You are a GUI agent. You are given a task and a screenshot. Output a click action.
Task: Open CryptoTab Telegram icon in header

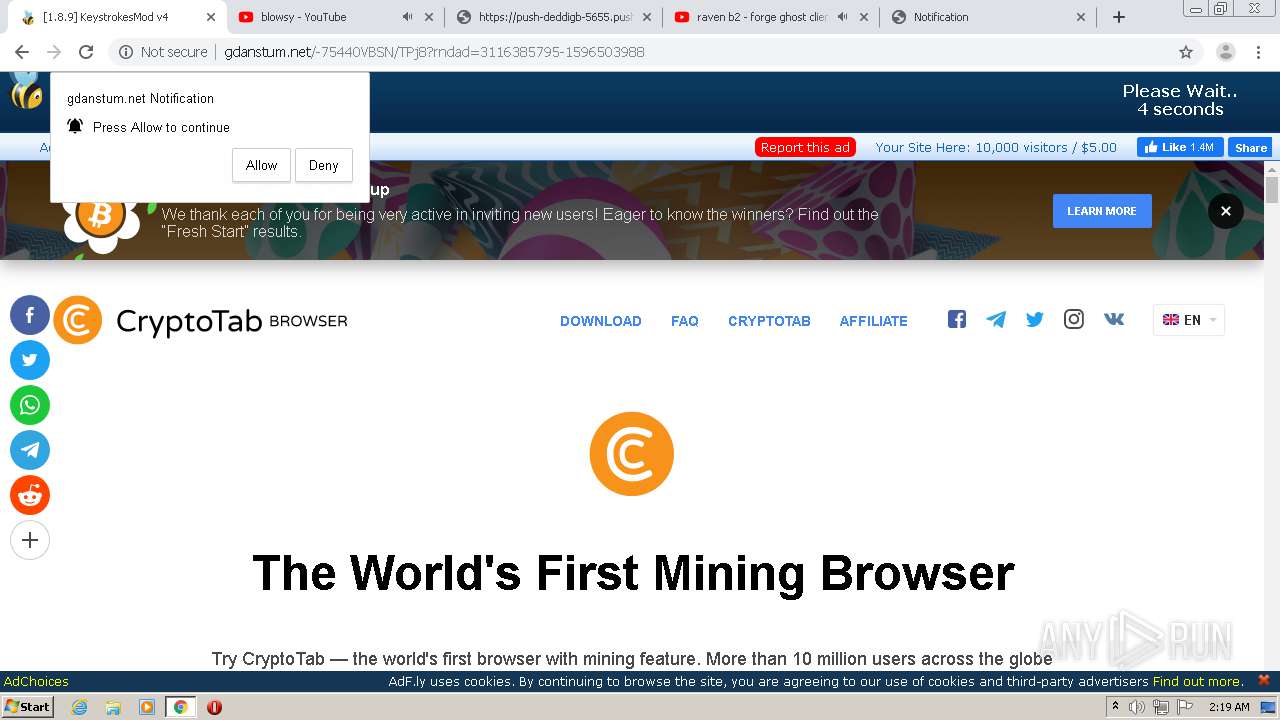[x=996, y=319]
